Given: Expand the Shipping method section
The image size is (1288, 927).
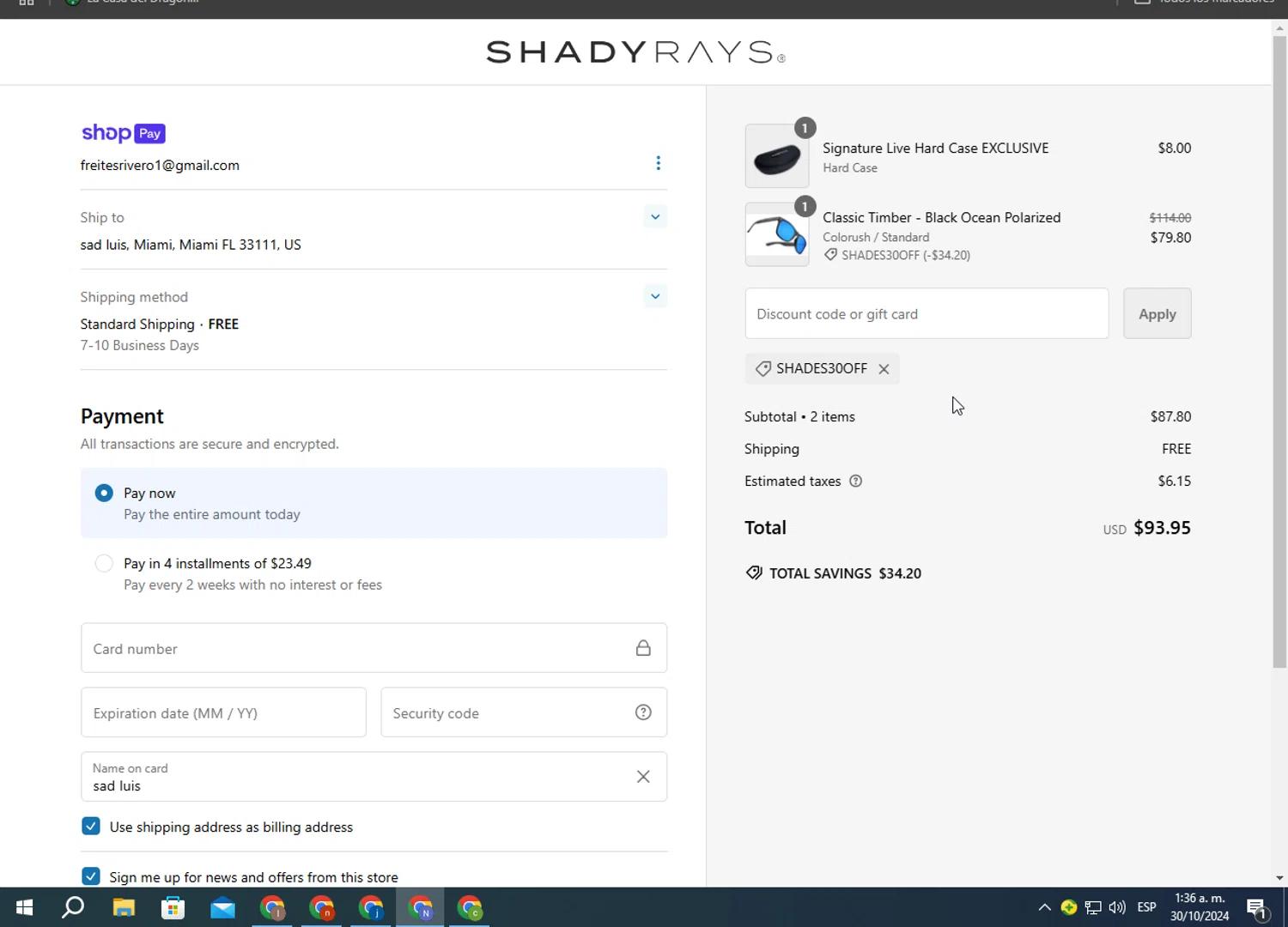Looking at the screenshot, I should 655,296.
